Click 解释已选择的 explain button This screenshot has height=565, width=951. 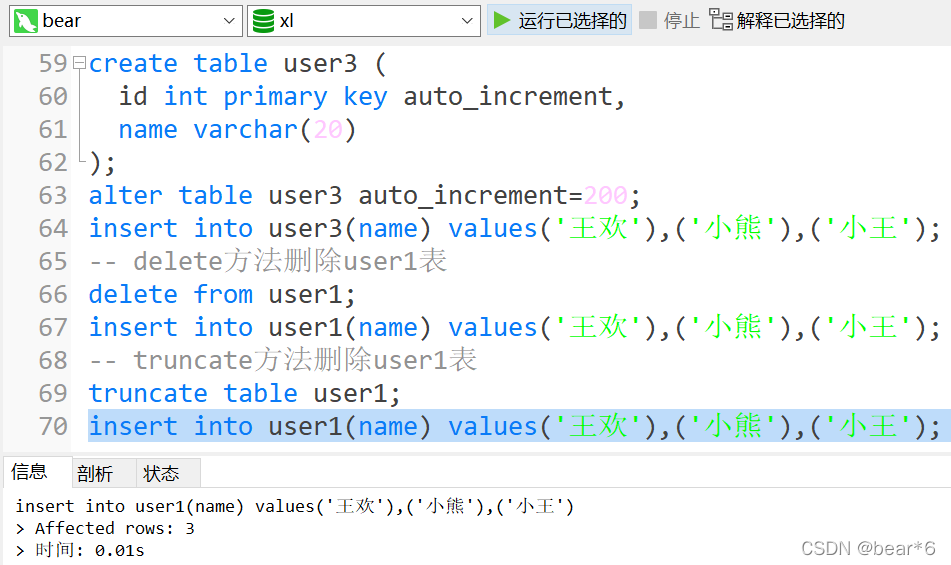coord(777,21)
